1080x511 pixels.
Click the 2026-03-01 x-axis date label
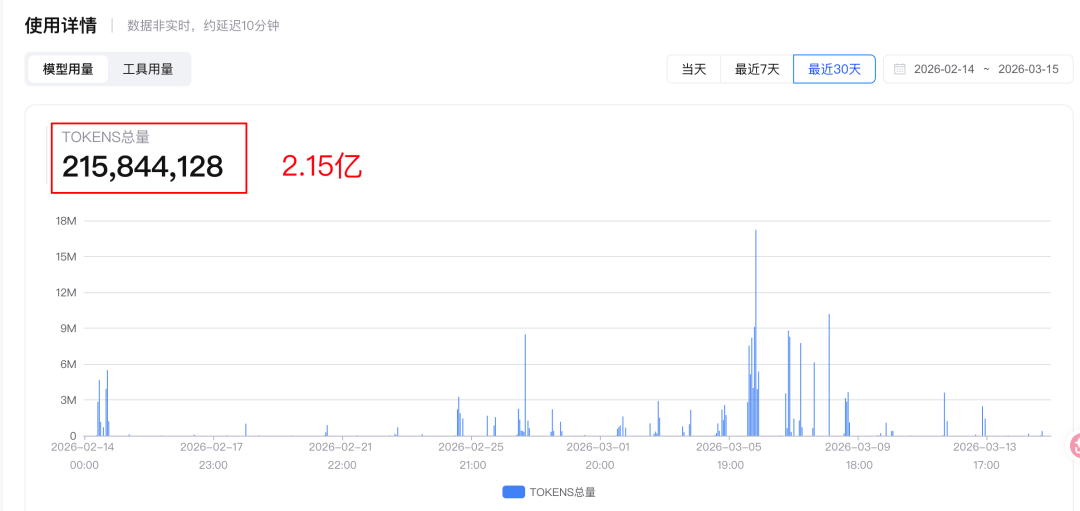(599, 446)
